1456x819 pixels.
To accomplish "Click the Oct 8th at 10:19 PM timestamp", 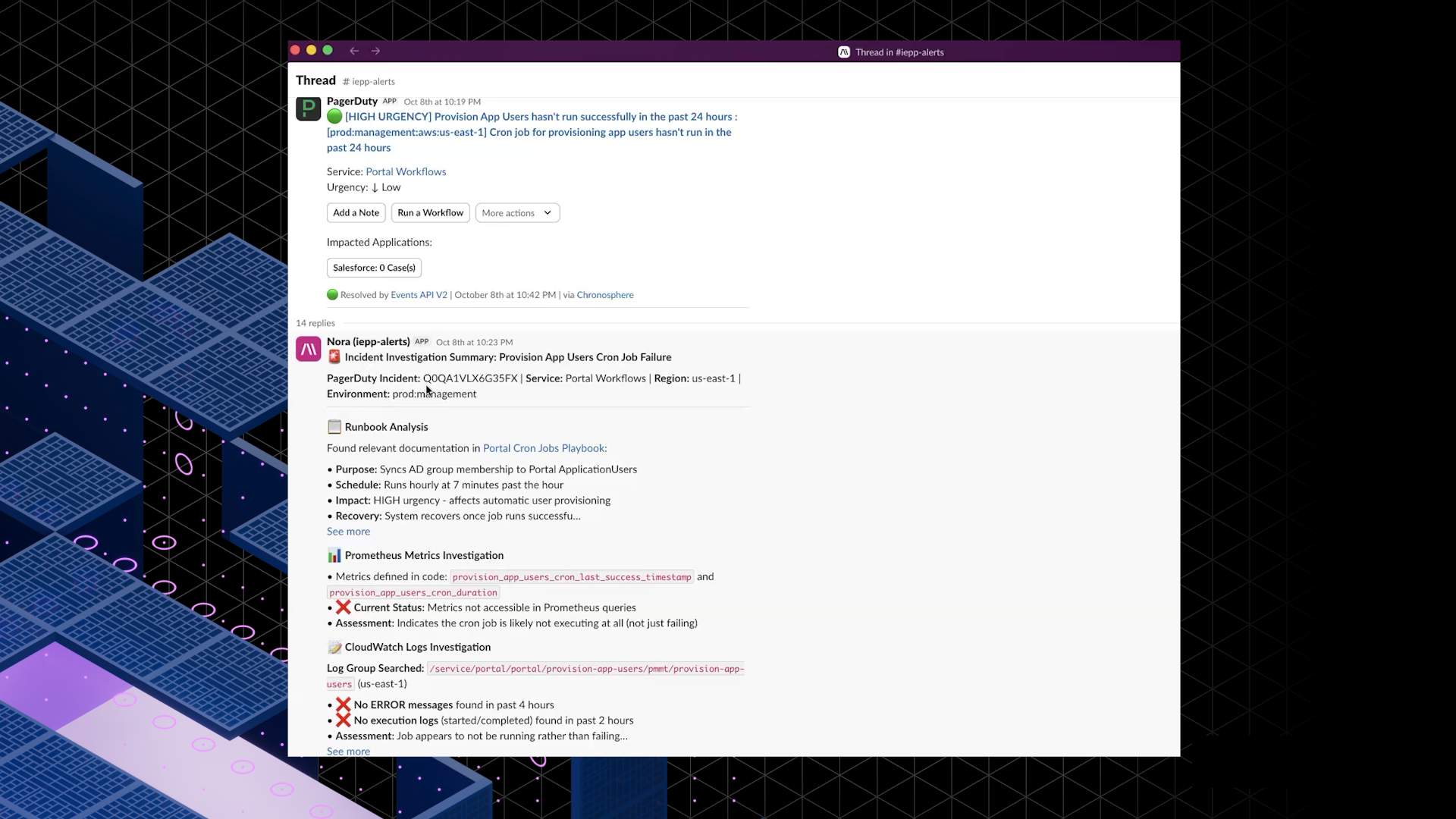I will click(442, 102).
